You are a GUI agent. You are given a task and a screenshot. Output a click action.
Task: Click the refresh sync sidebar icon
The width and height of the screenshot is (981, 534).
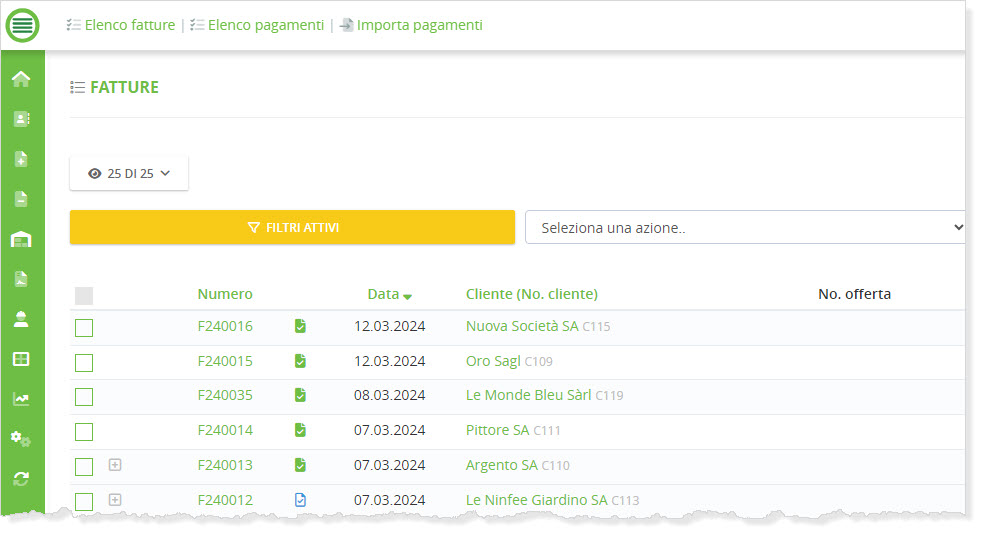[x=21, y=479]
